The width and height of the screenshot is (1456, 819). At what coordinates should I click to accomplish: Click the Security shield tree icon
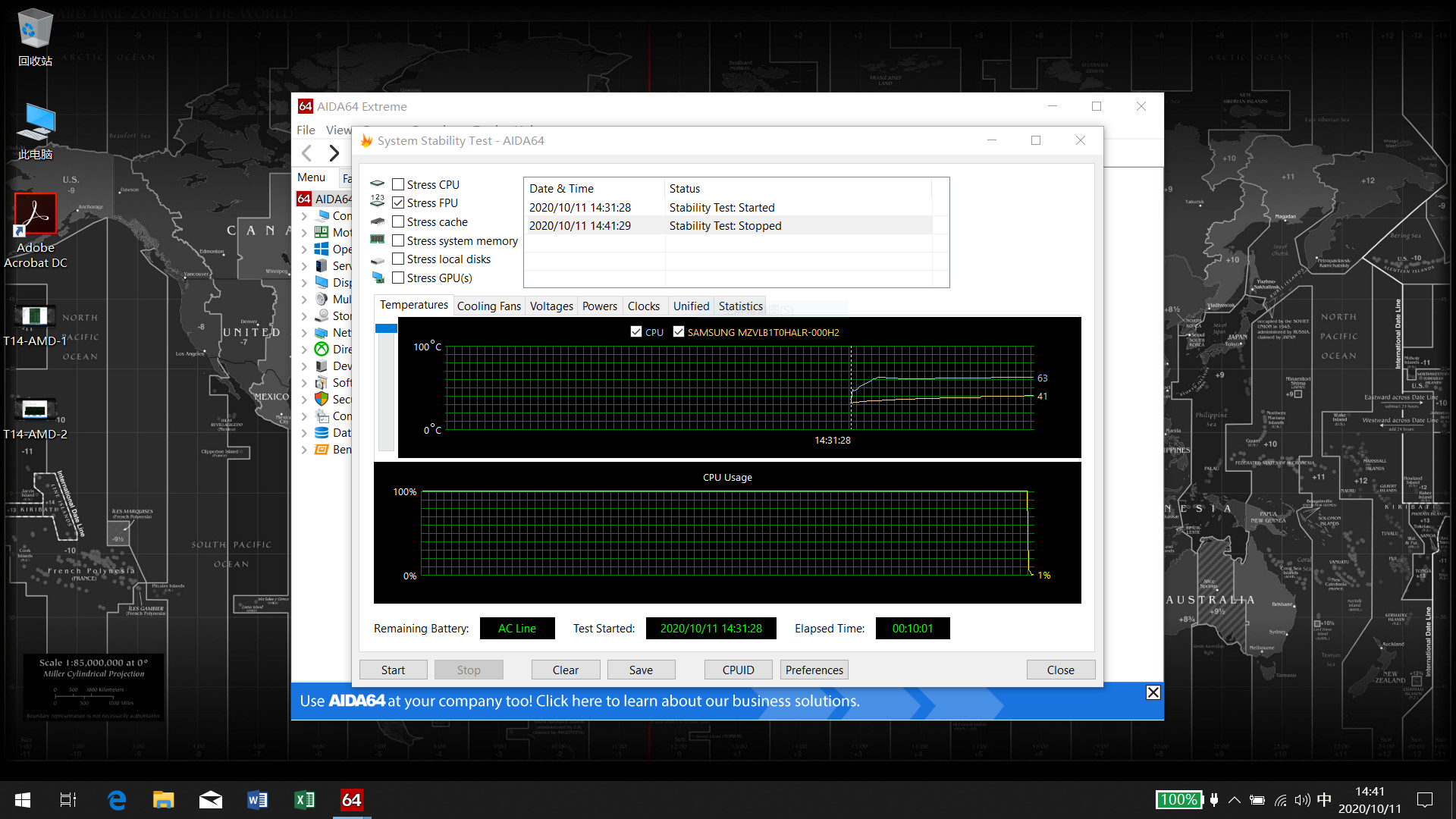pyautogui.click(x=322, y=399)
